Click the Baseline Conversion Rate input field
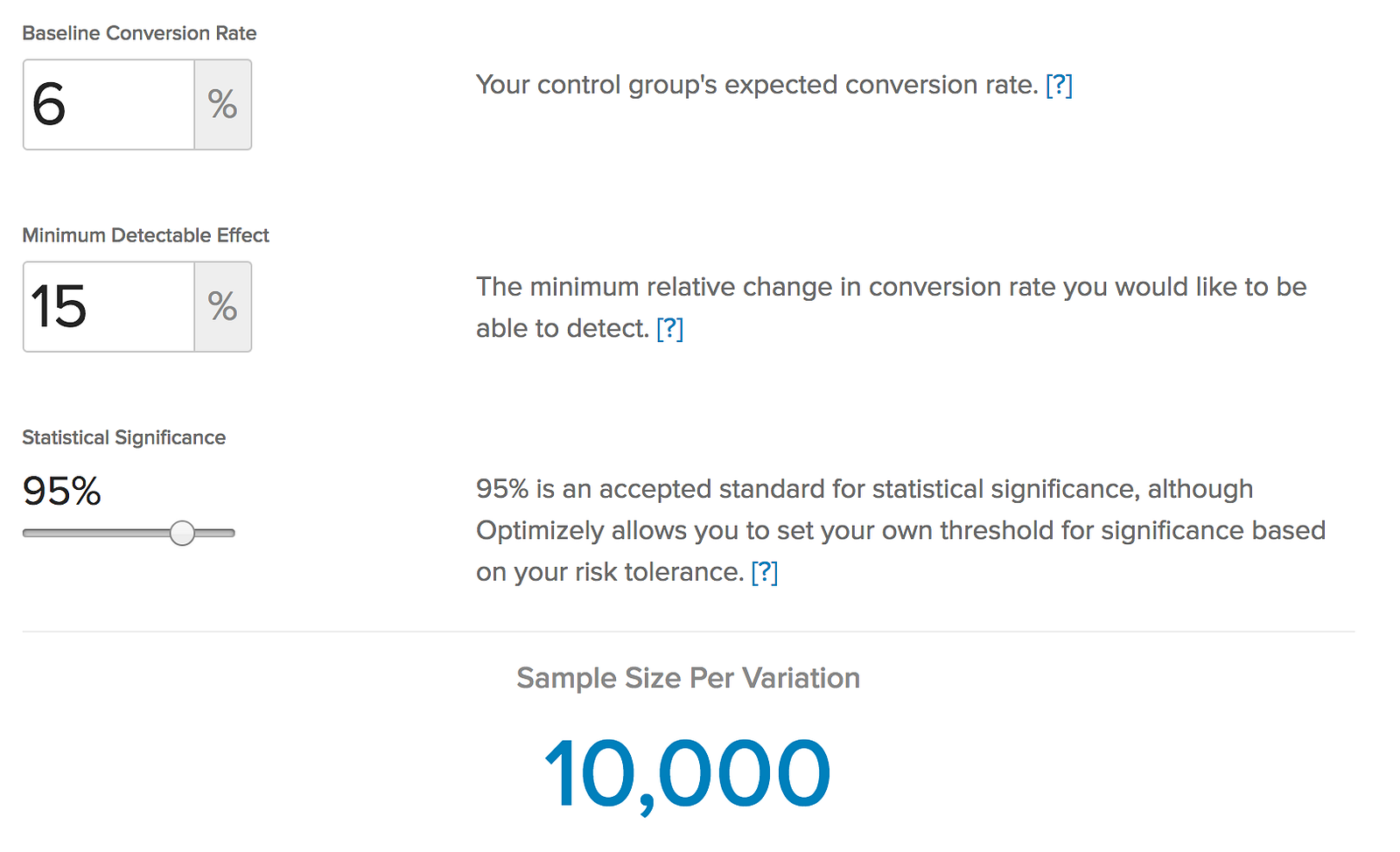1400x852 pixels. point(108,105)
